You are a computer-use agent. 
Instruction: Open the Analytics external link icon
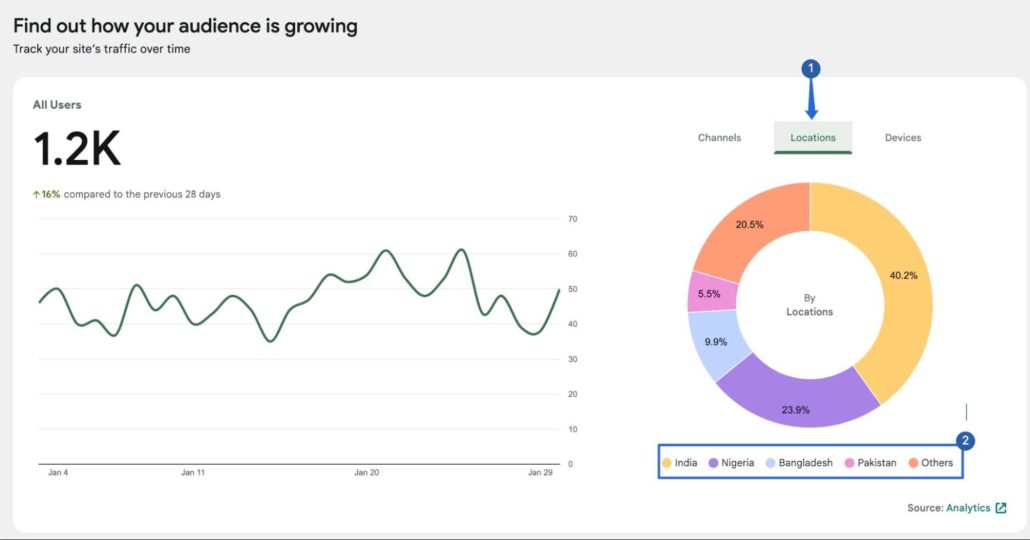point(1000,508)
